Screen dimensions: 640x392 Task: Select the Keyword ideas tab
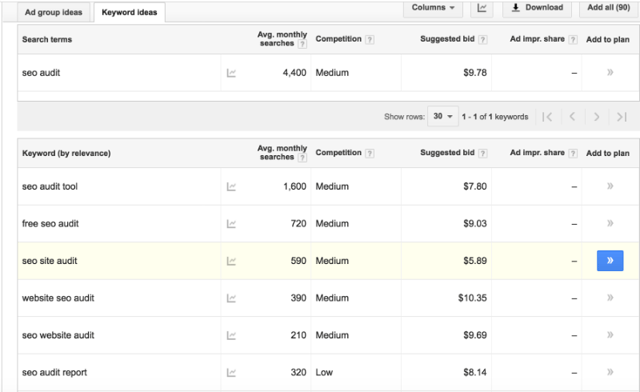coord(129,12)
